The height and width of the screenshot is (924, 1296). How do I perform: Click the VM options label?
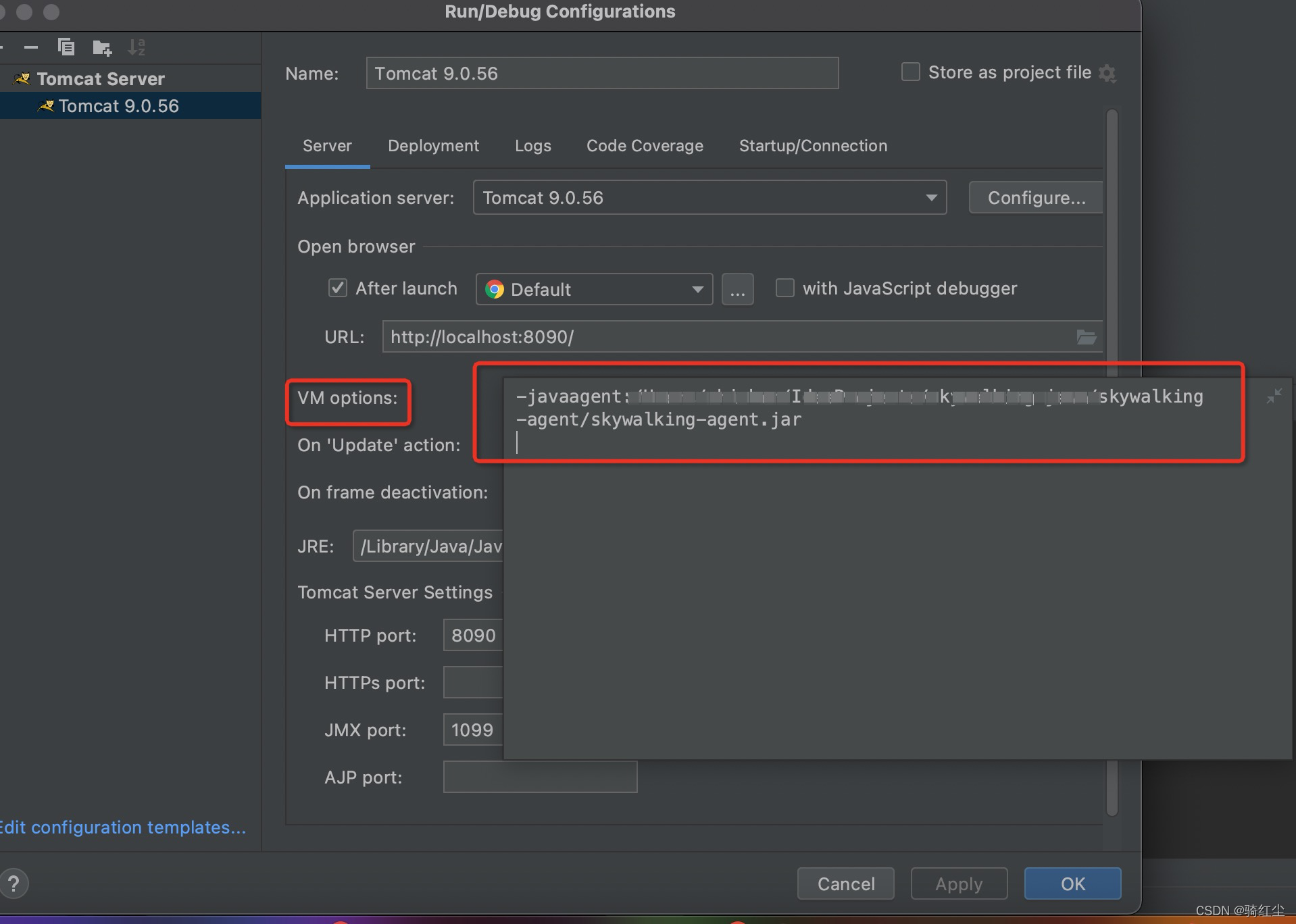coord(347,398)
